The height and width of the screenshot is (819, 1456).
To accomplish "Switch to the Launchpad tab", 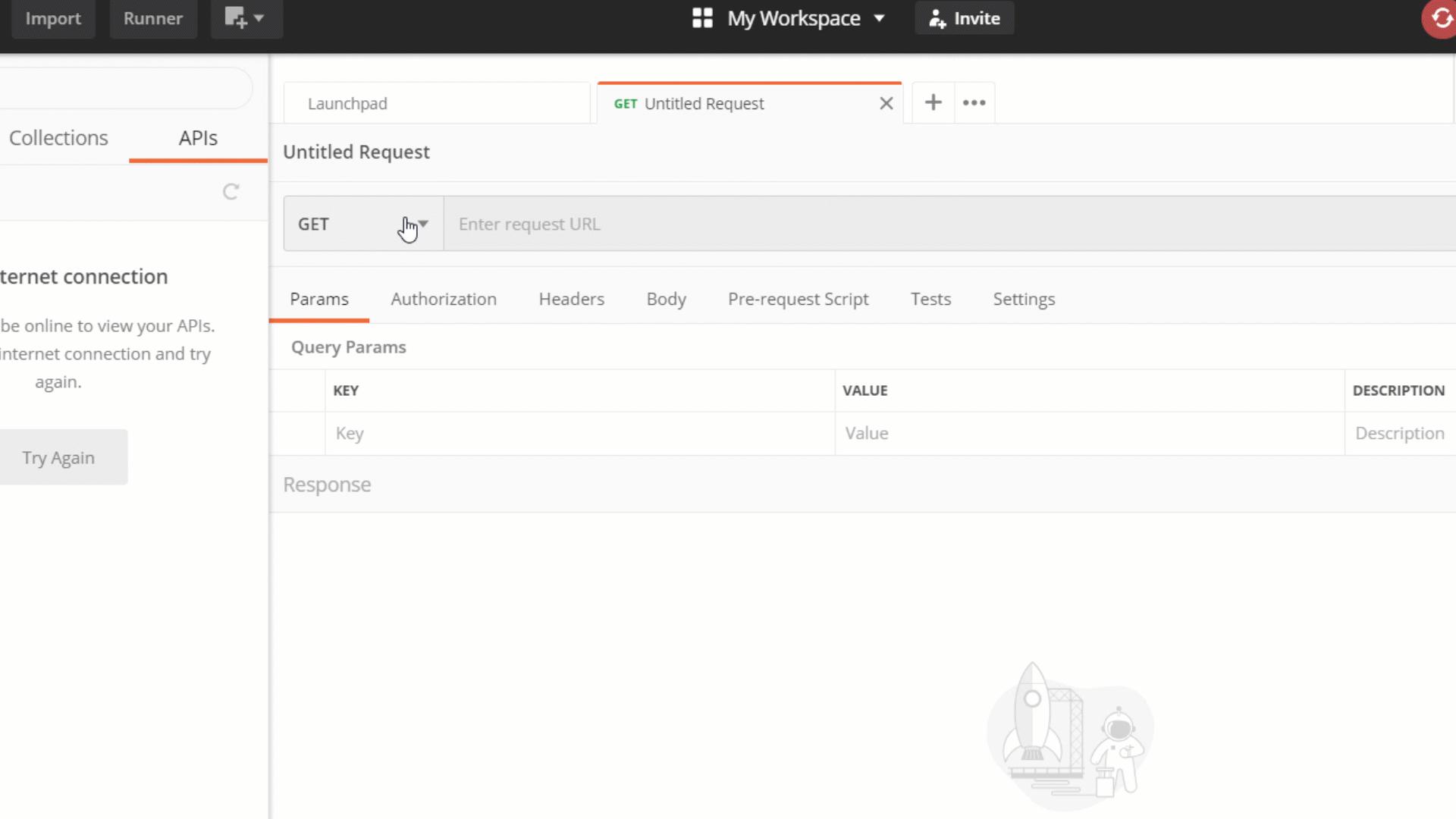I will click(437, 103).
